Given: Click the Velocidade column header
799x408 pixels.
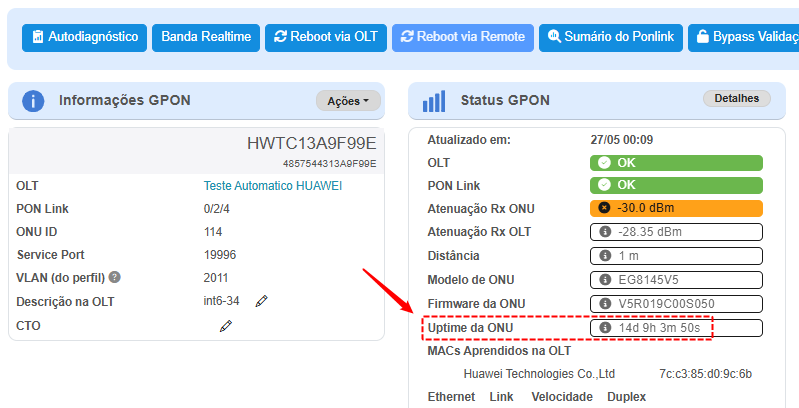Looking at the screenshot, I should 562,397.
